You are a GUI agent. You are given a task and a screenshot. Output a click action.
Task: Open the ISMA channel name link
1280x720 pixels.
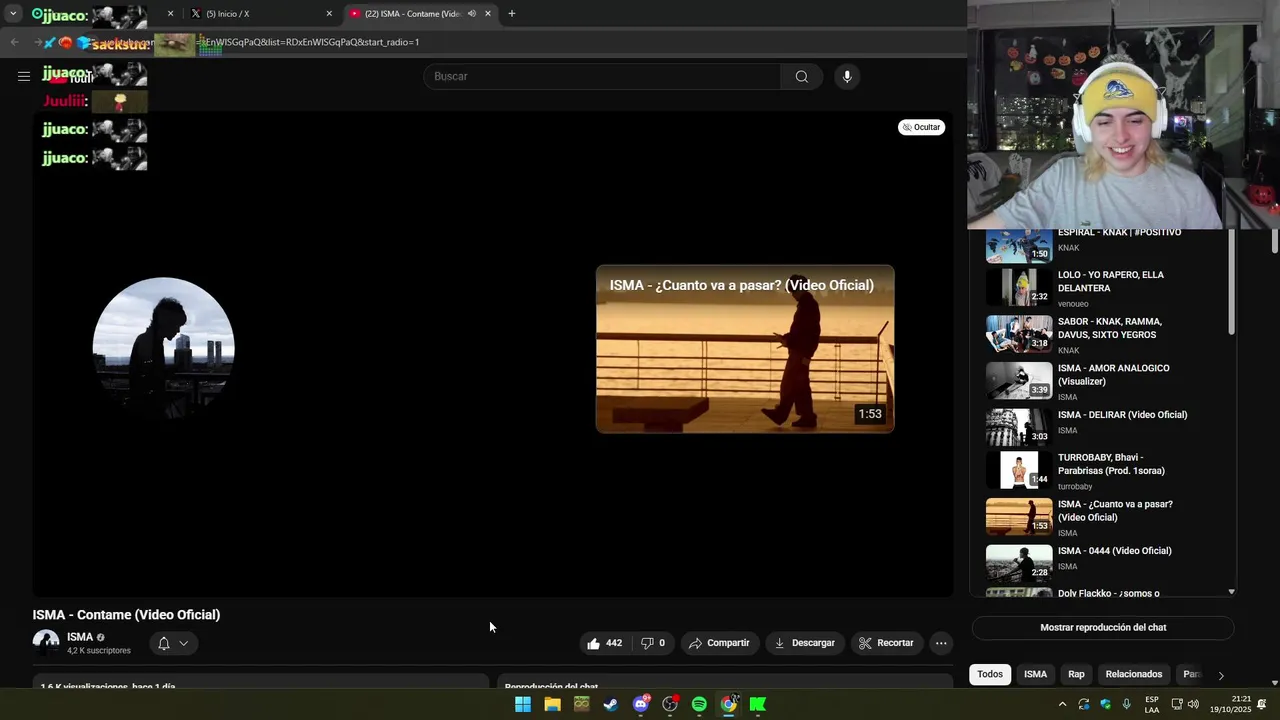[x=80, y=637]
